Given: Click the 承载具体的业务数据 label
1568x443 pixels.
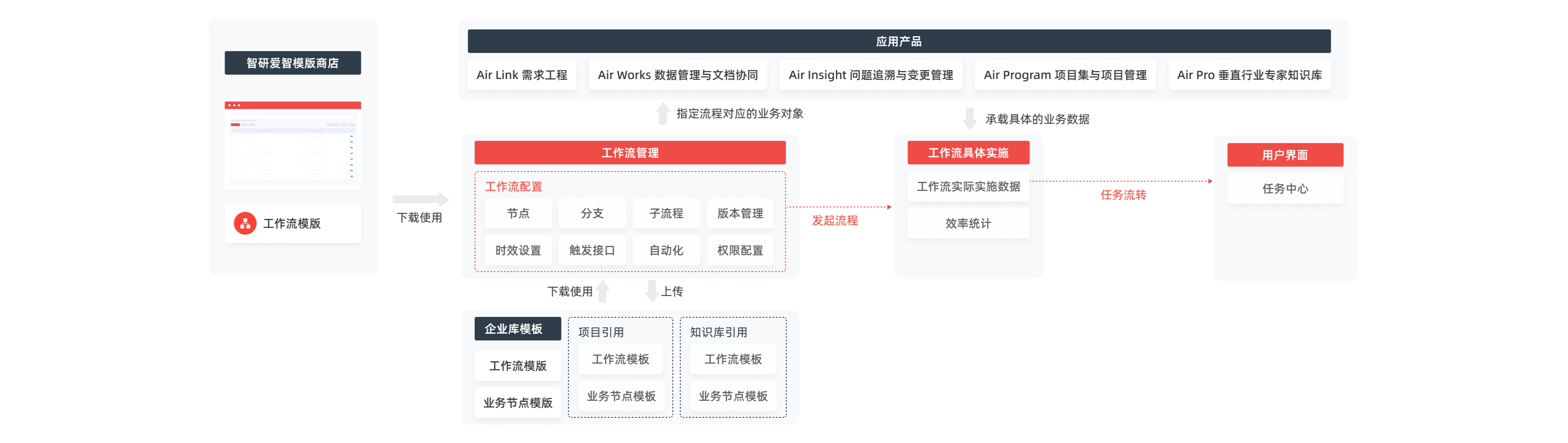Looking at the screenshot, I should tap(1037, 119).
